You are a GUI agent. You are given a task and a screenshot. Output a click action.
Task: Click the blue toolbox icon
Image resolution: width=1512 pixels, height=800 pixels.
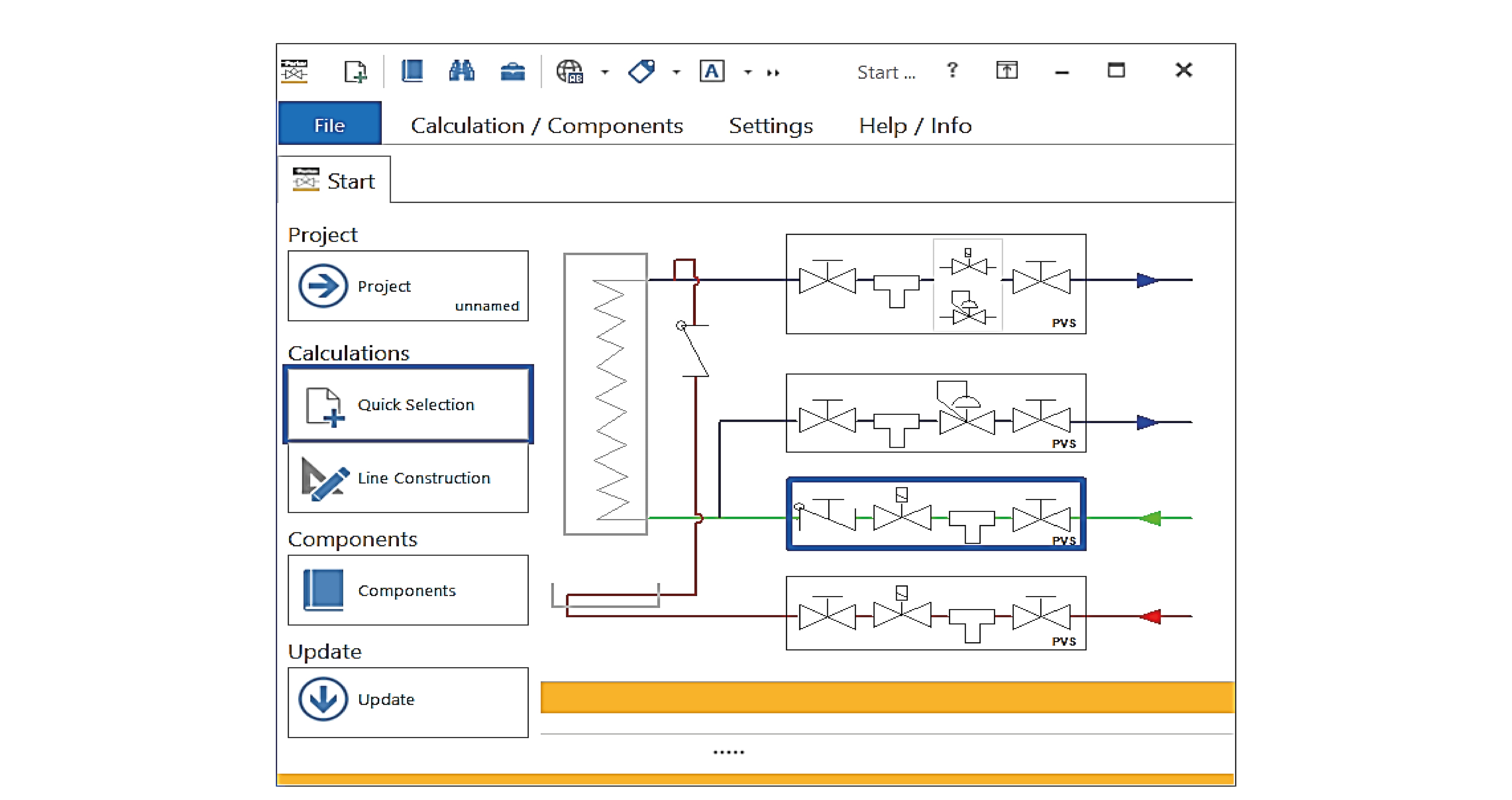(x=512, y=72)
